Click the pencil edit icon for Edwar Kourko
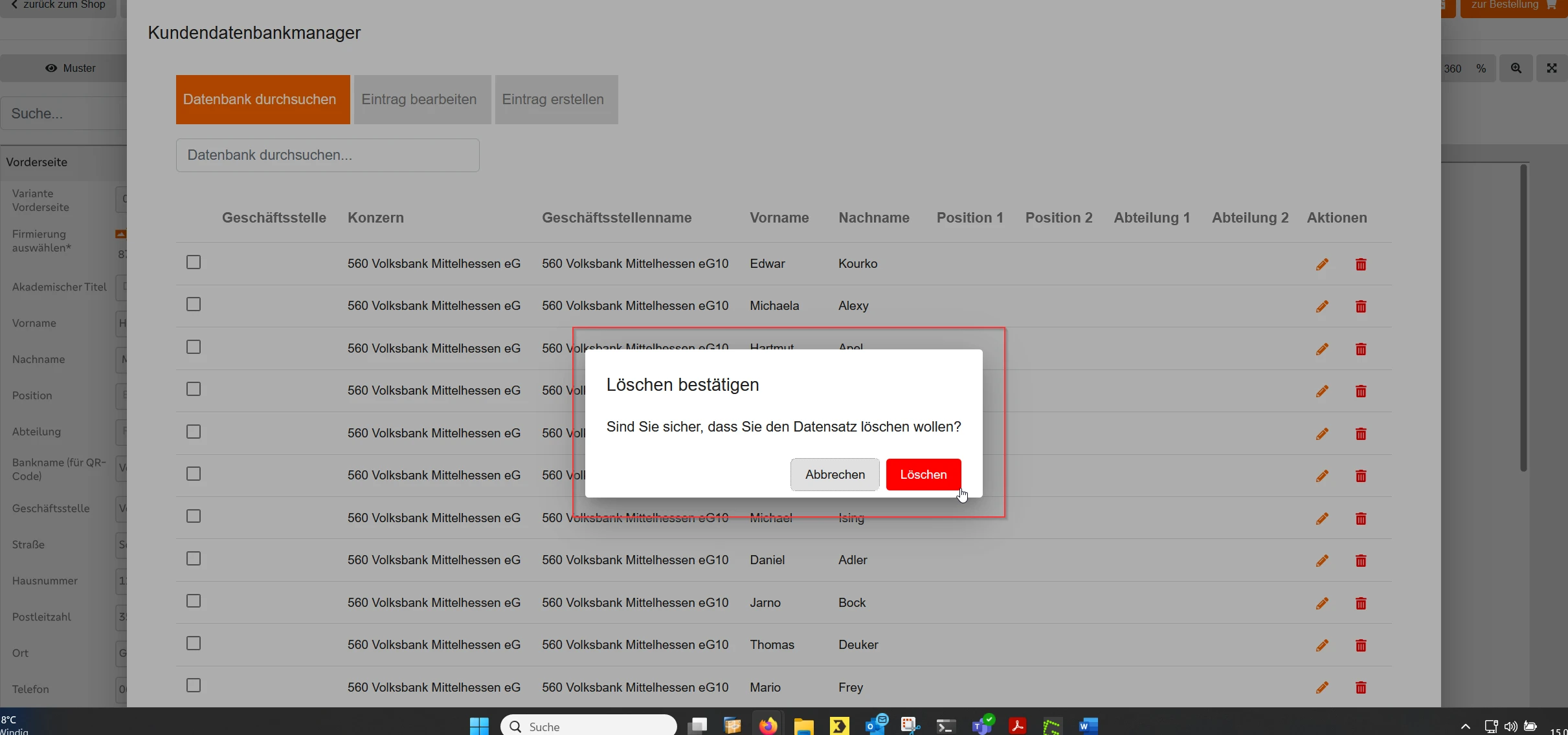The image size is (1568, 735). pyautogui.click(x=1322, y=264)
